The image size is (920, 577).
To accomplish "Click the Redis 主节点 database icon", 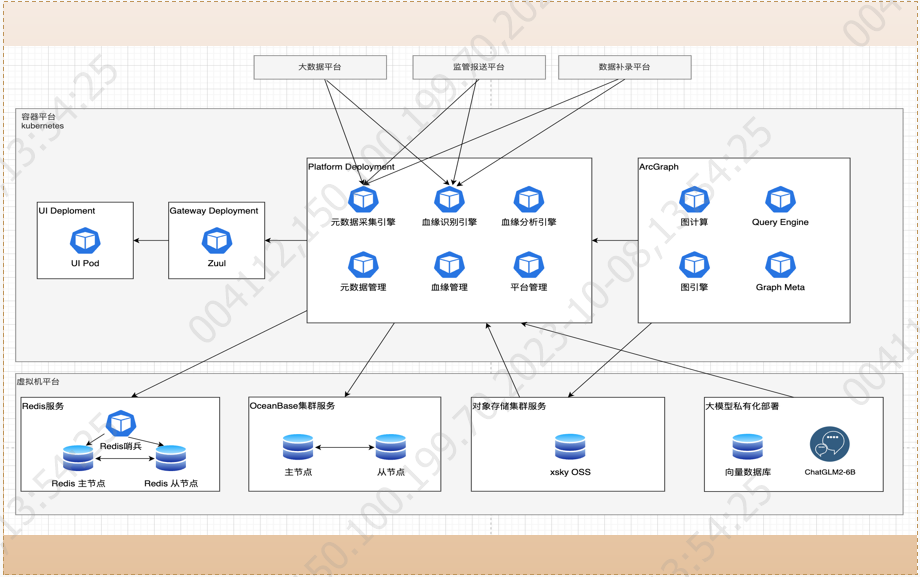I will tap(78, 458).
